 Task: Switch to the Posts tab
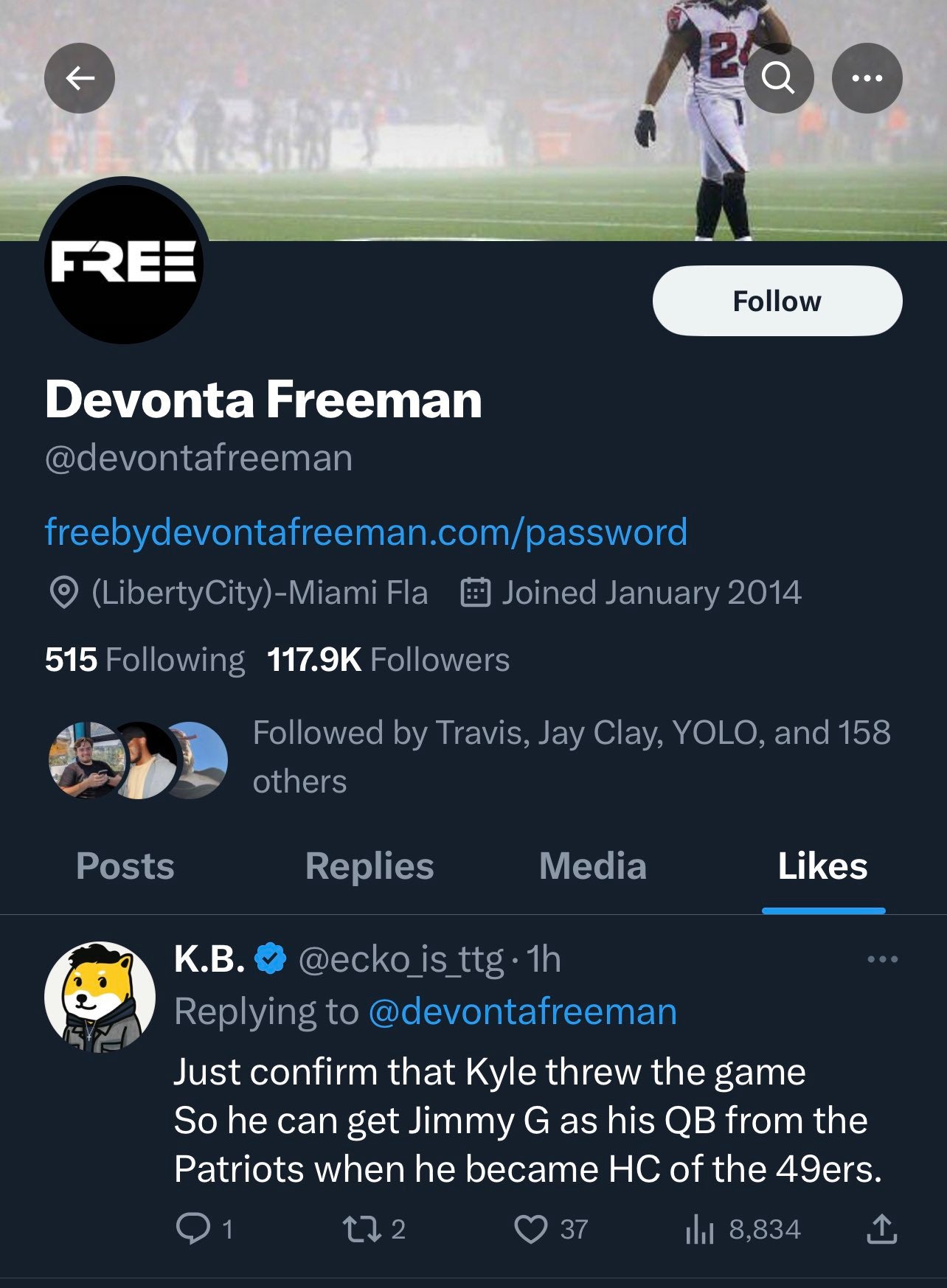click(125, 866)
